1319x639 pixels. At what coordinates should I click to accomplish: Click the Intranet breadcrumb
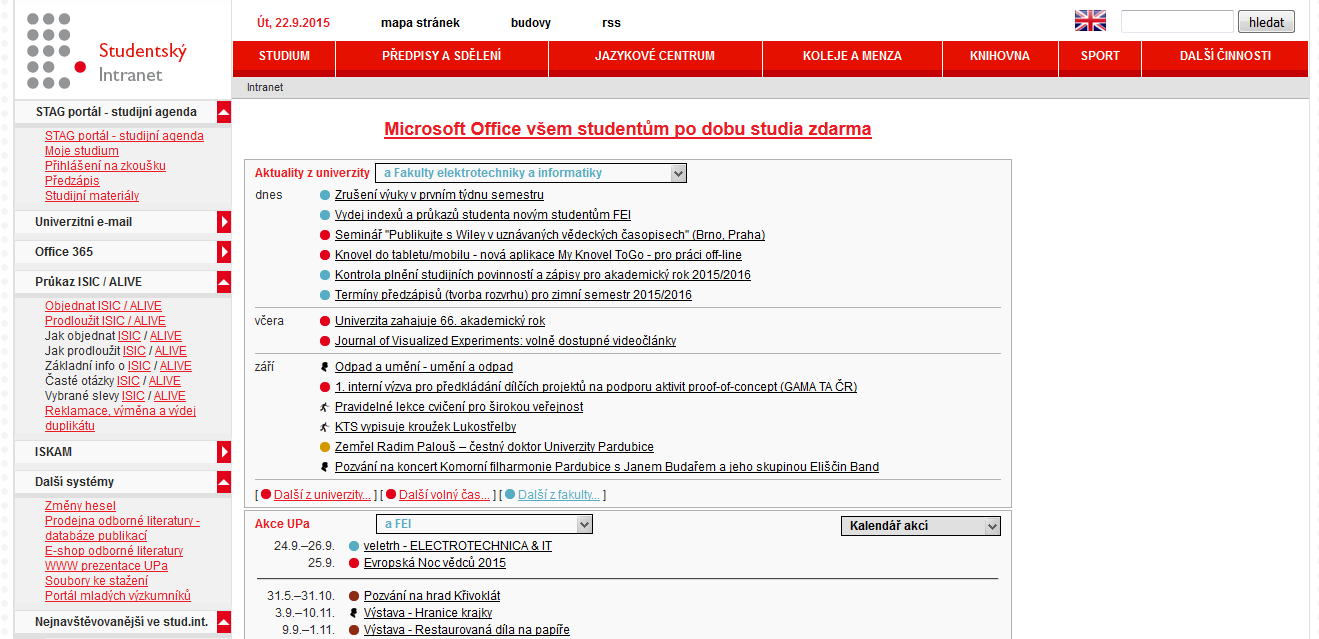[x=265, y=87]
